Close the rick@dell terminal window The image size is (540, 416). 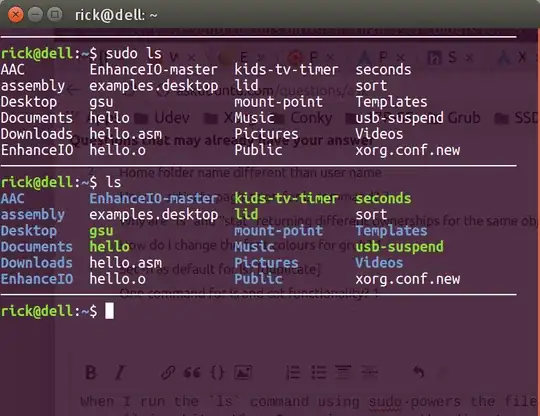point(15,15)
